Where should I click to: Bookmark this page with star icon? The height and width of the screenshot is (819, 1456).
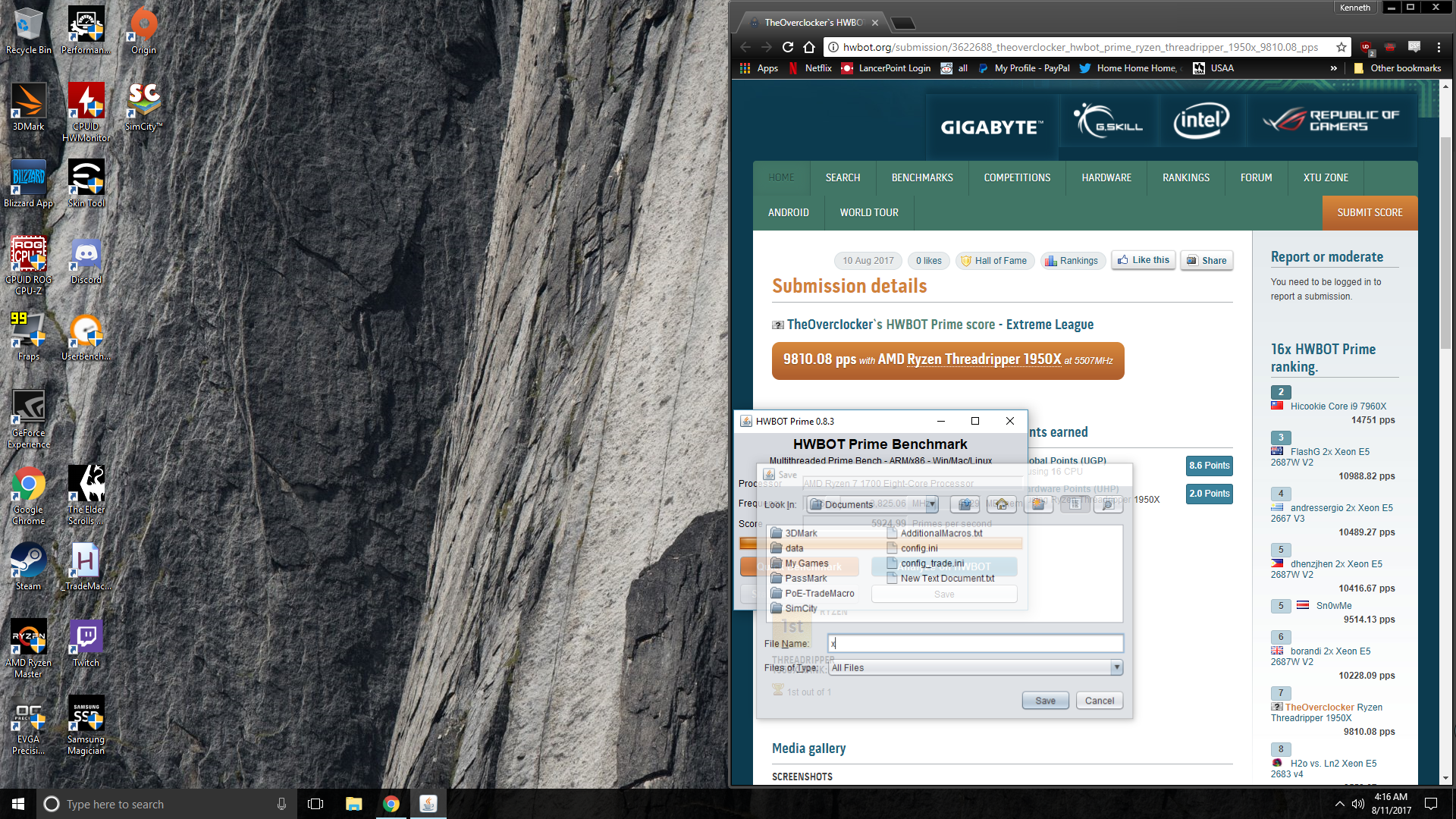tap(1341, 47)
